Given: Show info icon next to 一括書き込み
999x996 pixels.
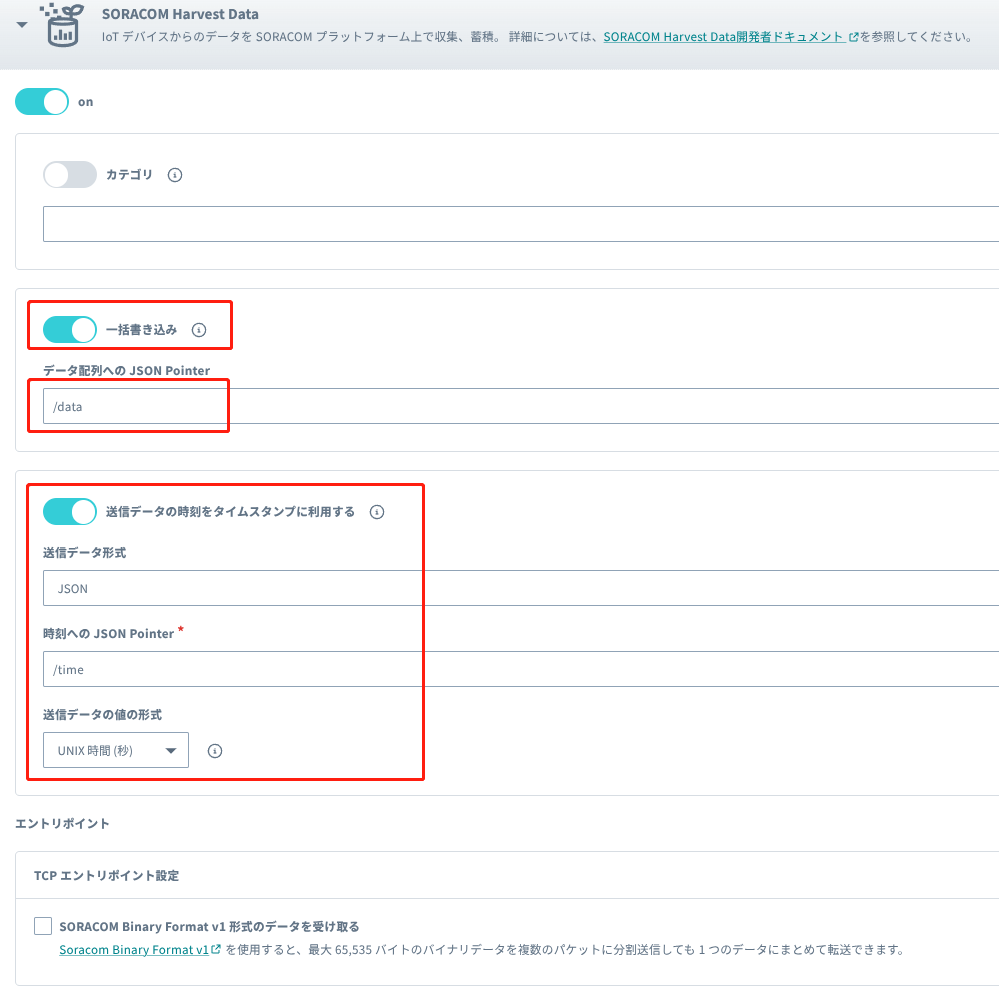Looking at the screenshot, I should [199, 330].
